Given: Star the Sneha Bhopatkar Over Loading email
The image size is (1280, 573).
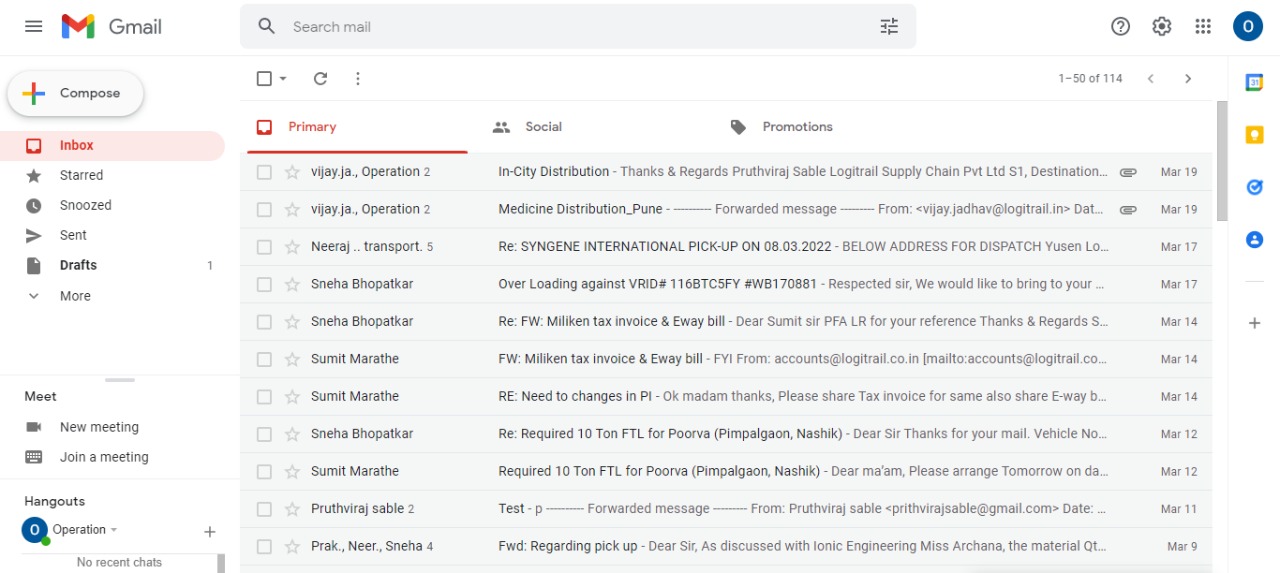Looking at the screenshot, I should [x=292, y=284].
